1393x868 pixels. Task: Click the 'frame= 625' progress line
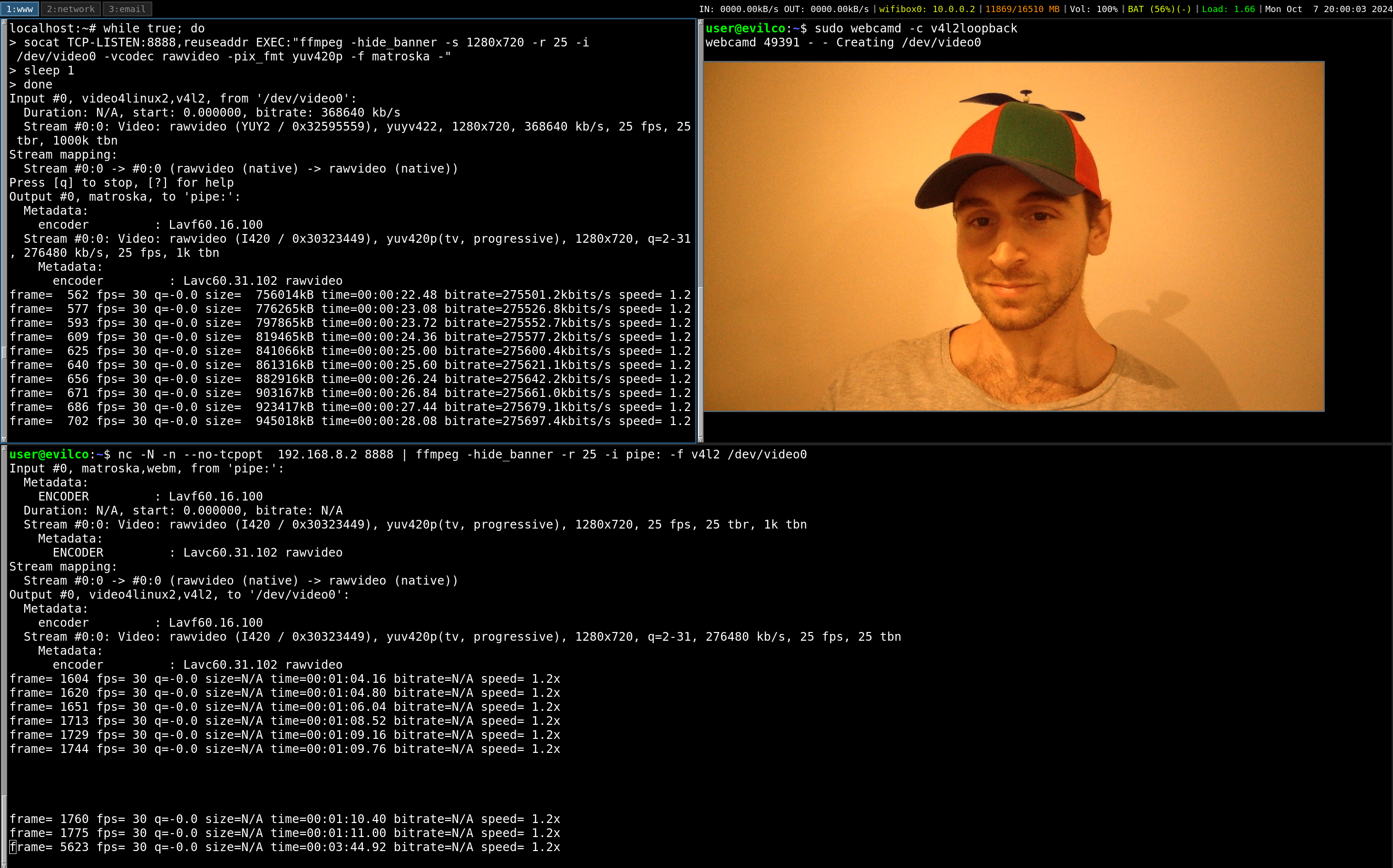tap(350, 352)
